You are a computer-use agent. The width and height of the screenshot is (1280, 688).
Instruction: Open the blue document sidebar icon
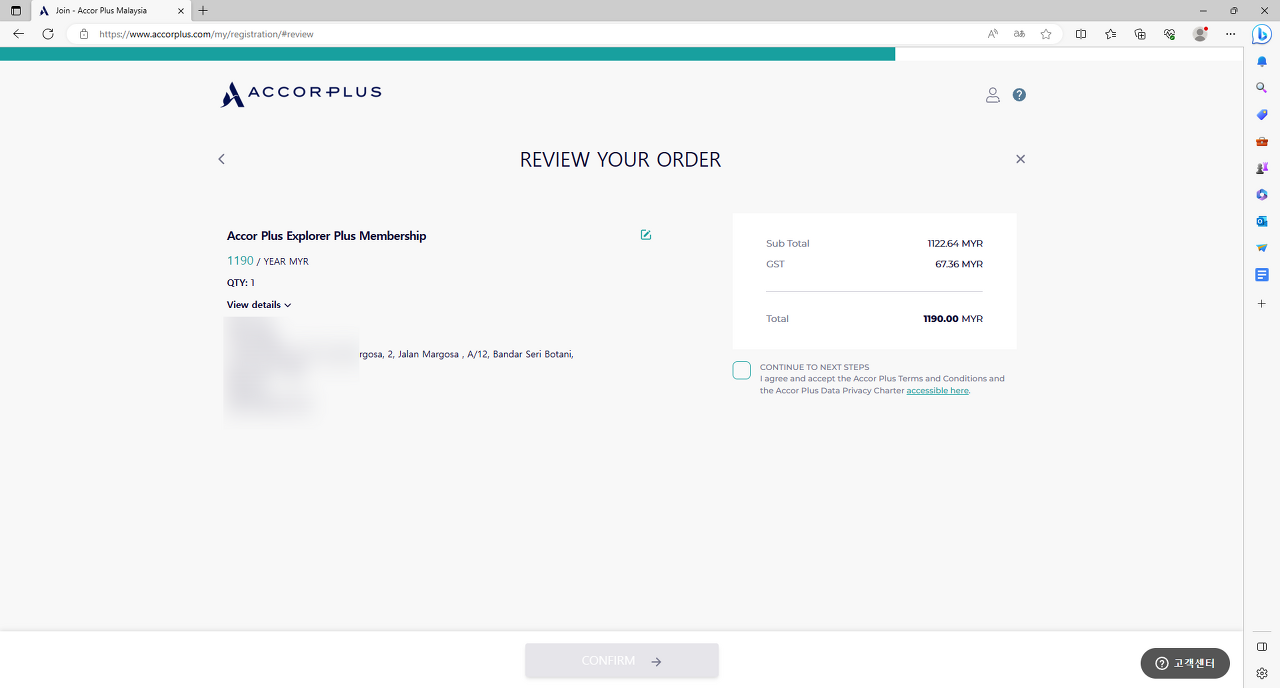1262,274
